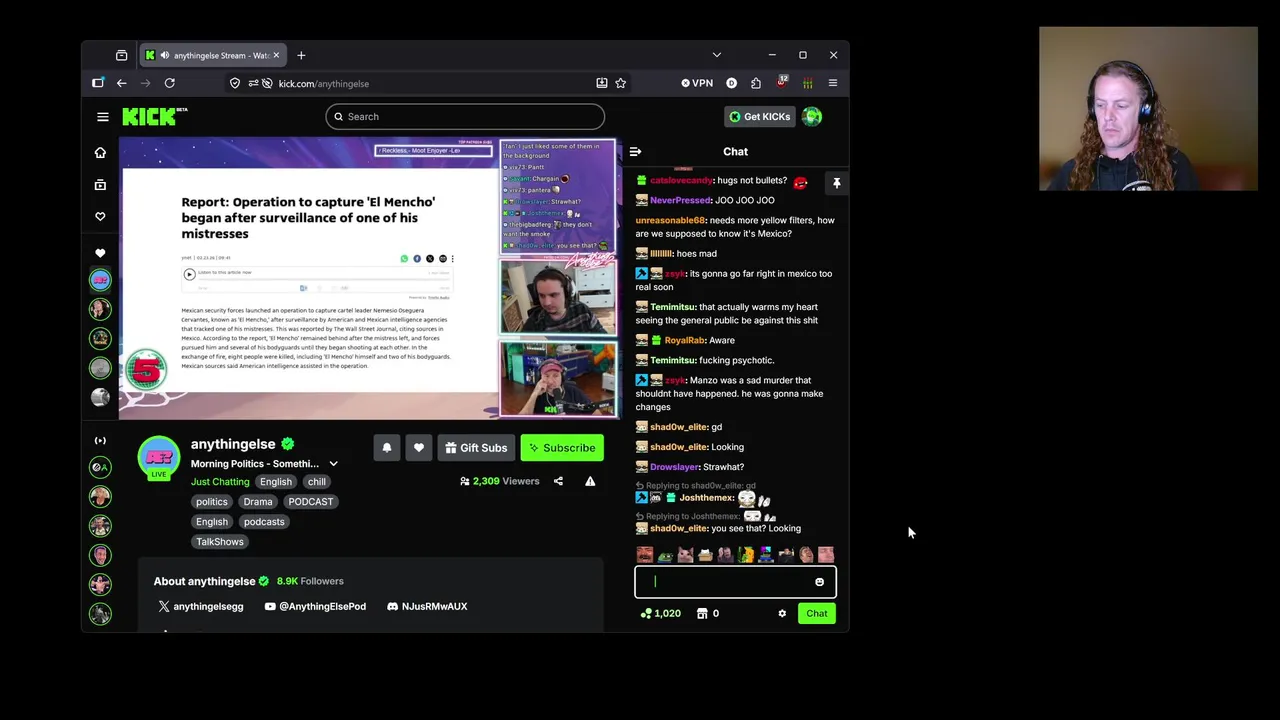Image resolution: width=1280 pixels, height=720 pixels.
Task: Bookmark this page with the star icon
Action: [620, 84]
